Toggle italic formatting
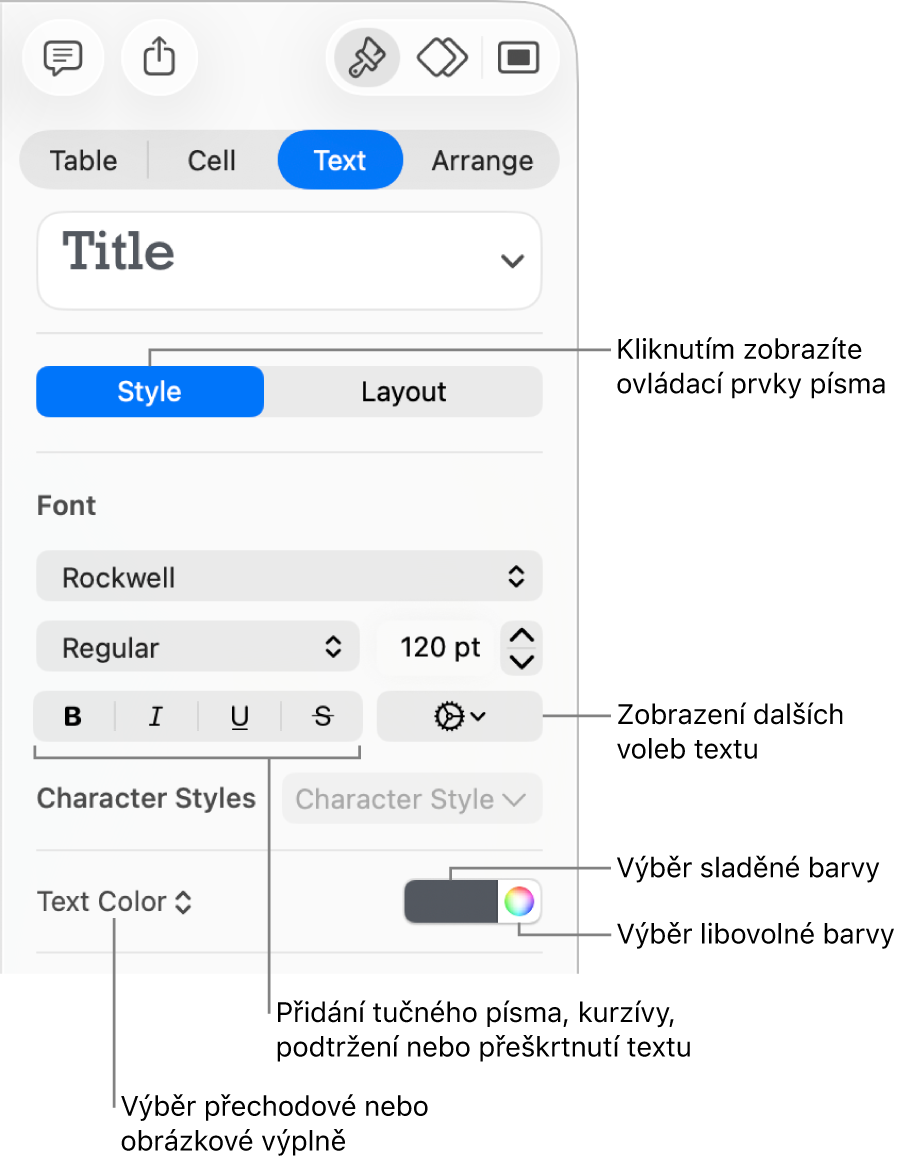The image size is (912, 1160). click(x=156, y=716)
